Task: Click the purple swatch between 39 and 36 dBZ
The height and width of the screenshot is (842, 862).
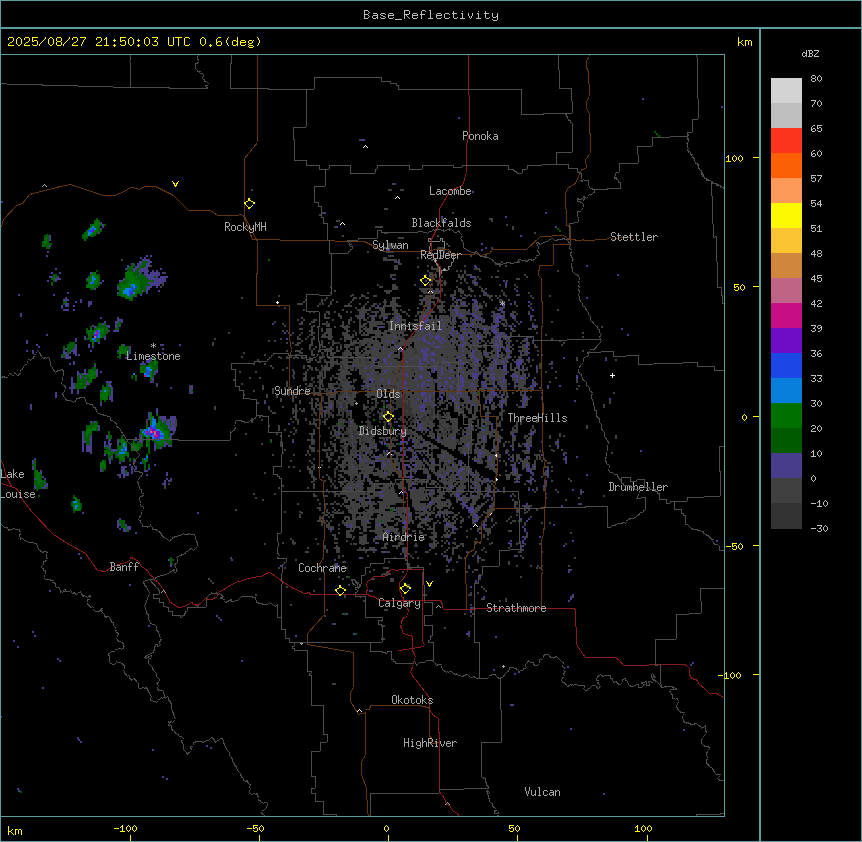Action: [x=786, y=341]
